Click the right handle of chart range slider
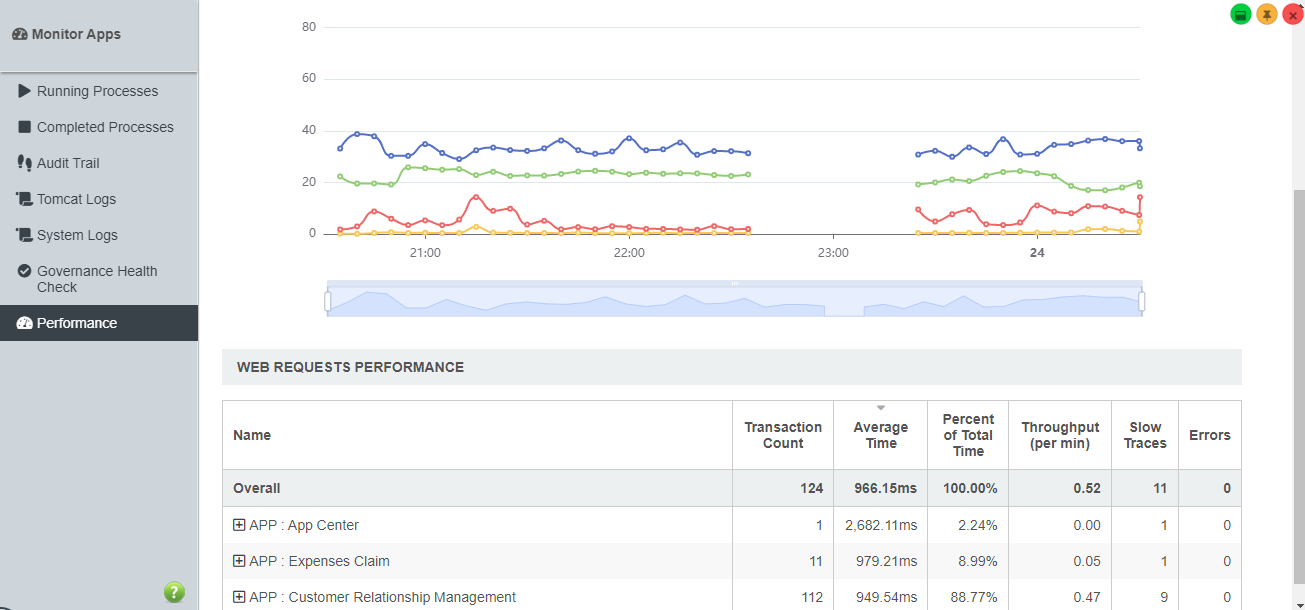1305x610 pixels. (x=1142, y=300)
